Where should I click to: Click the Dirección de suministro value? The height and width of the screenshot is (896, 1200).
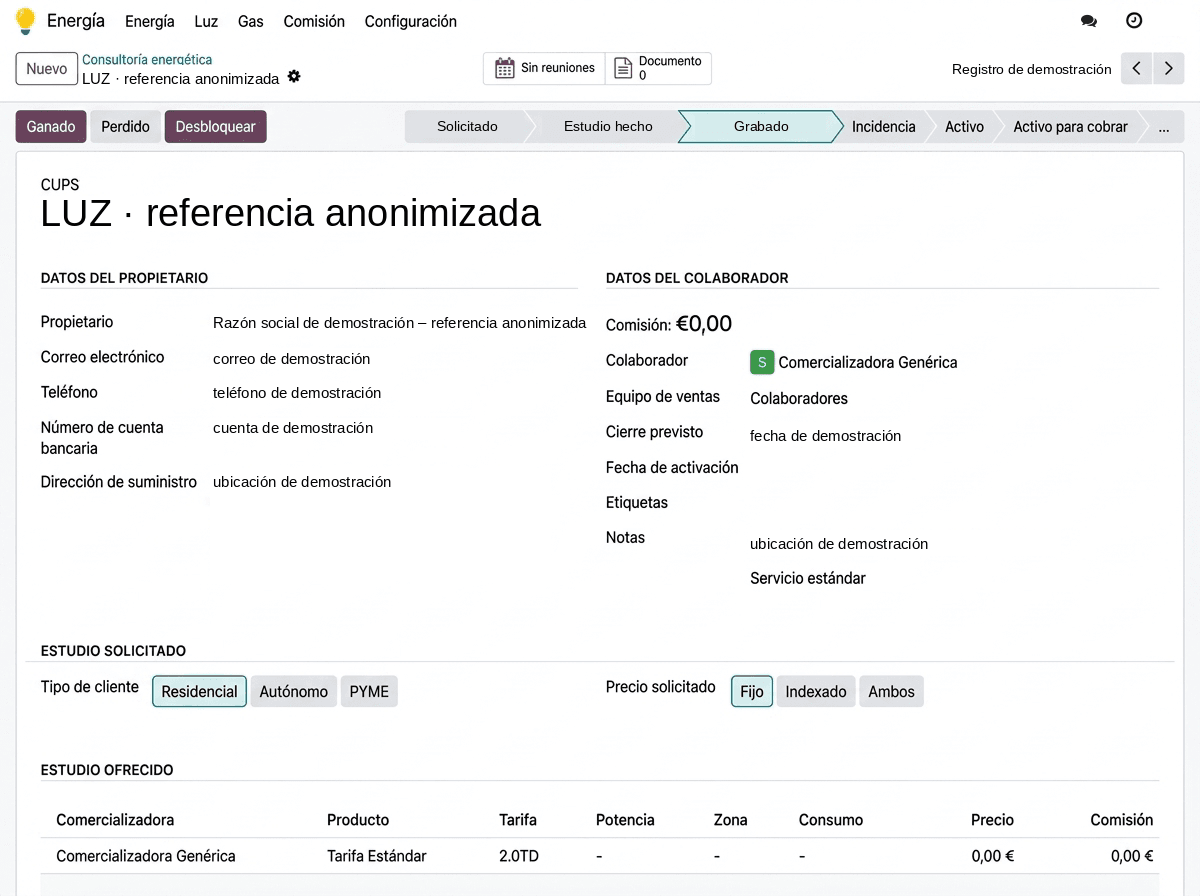click(x=302, y=482)
